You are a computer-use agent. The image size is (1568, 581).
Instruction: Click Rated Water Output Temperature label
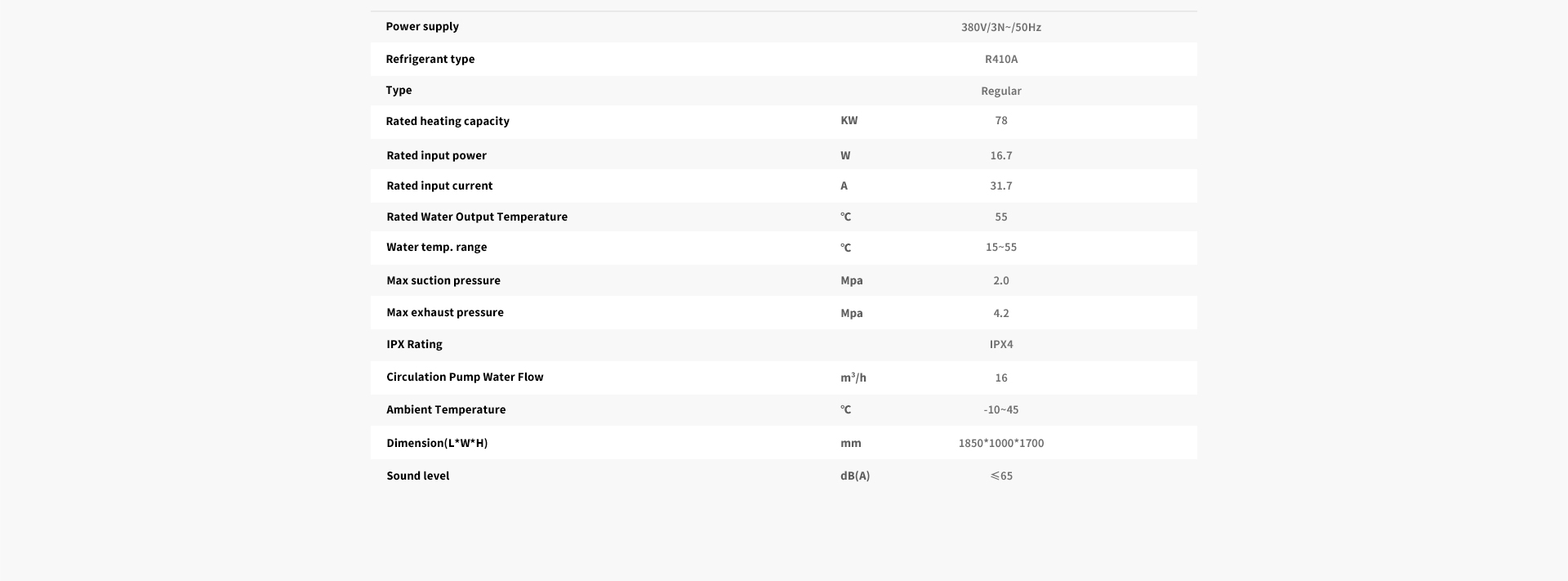click(x=477, y=217)
